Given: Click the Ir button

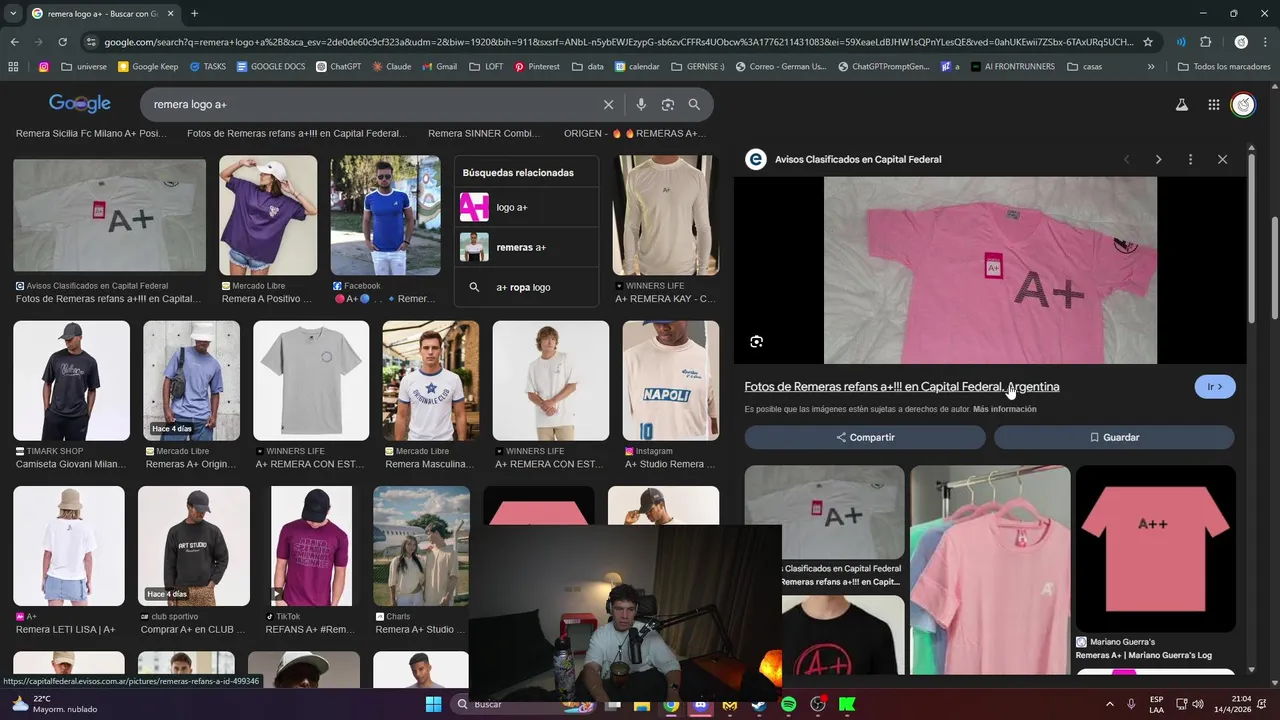Looking at the screenshot, I should click(1215, 387).
